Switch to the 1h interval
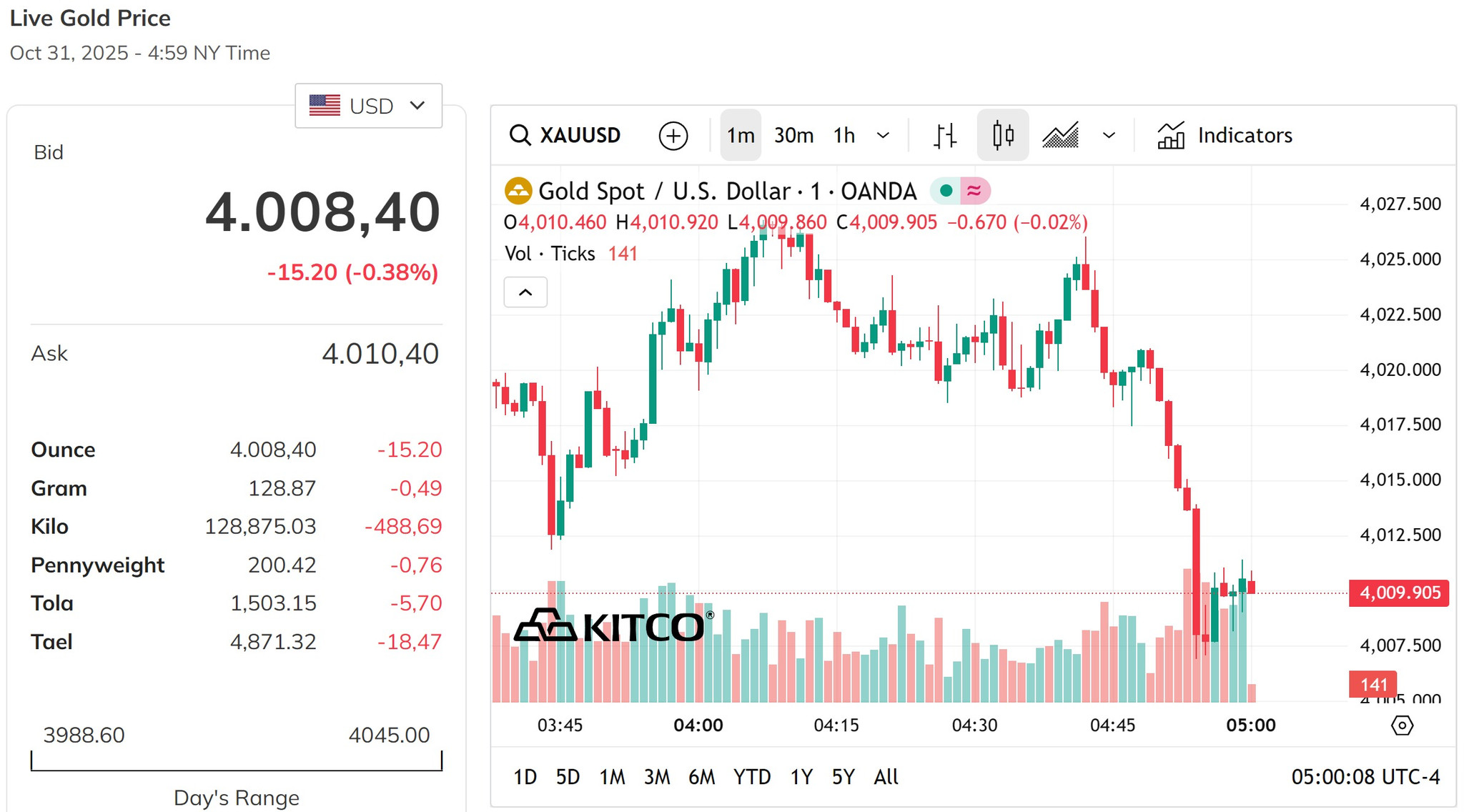Image resolution: width=1464 pixels, height=812 pixels. click(x=844, y=135)
